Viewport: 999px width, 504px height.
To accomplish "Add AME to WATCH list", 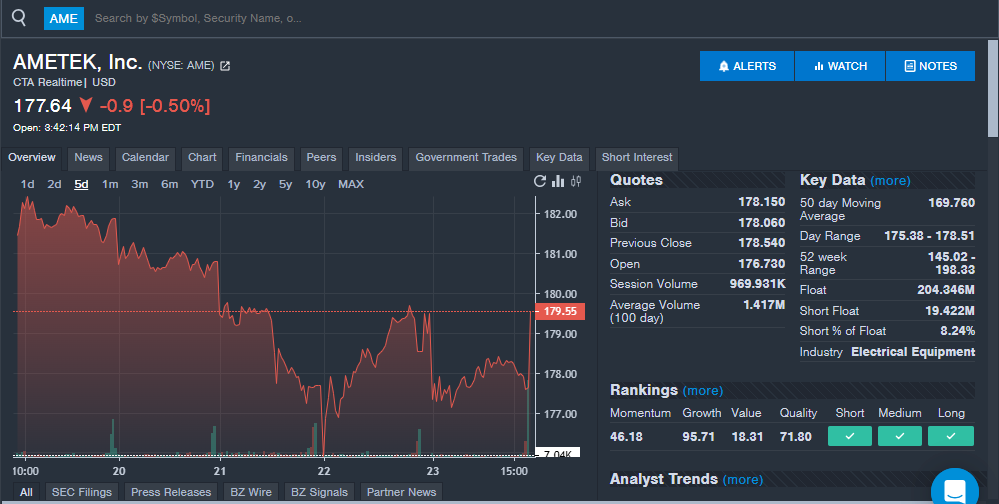I will (840, 66).
